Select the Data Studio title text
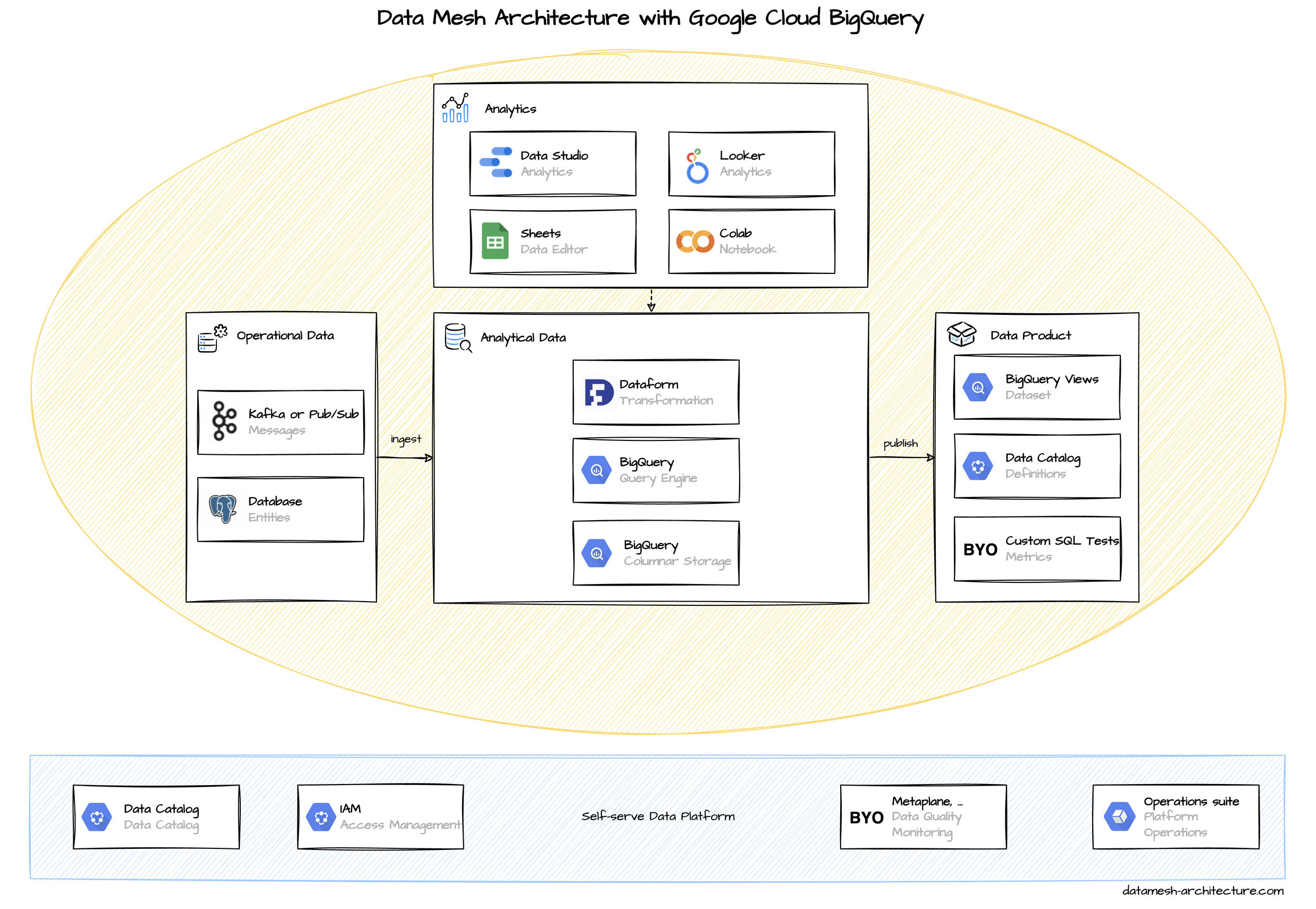This screenshot has width=1316, height=909. [554, 155]
